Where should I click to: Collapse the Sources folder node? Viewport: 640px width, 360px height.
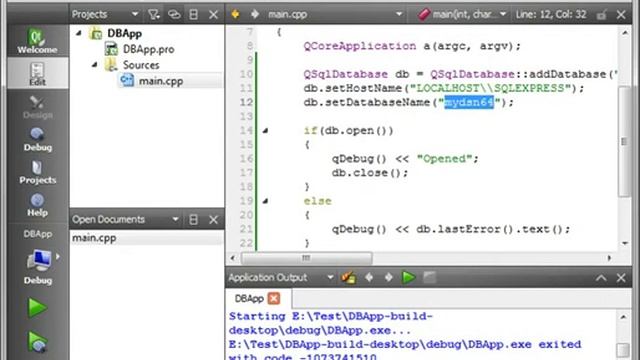tap(95, 64)
